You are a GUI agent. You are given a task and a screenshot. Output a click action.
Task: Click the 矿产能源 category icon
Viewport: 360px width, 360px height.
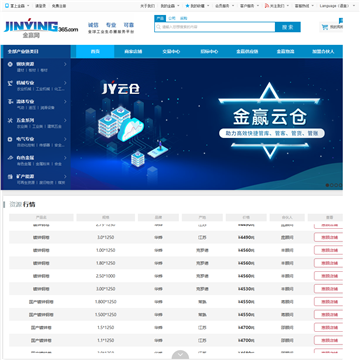pos(10,176)
